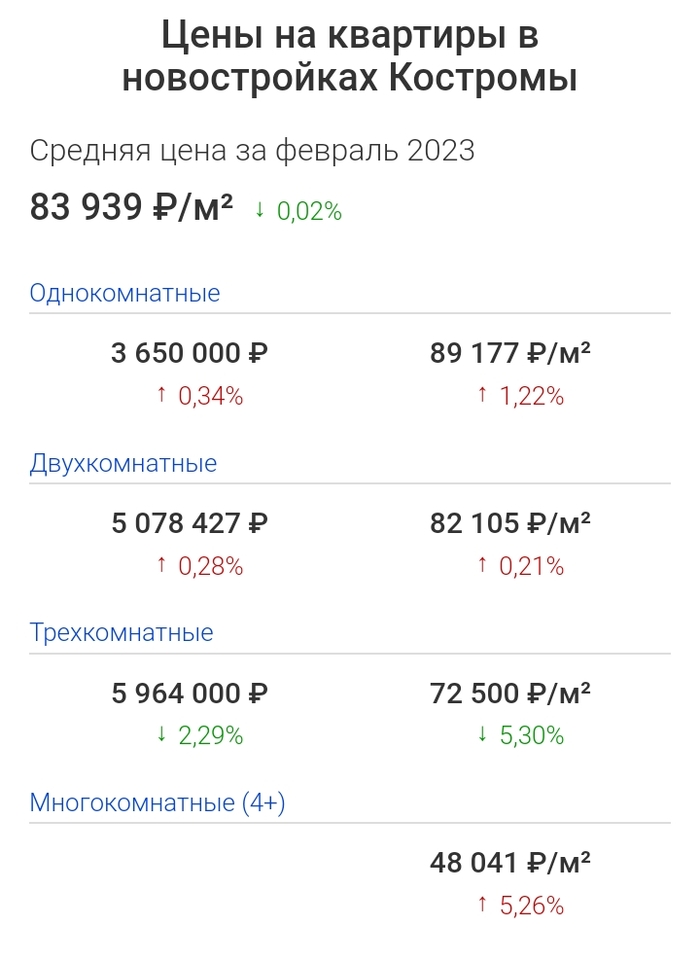The height and width of the screenshot is (961, 700).
Task: Click the red up arrow beside 5,26%
Action: 482,906
